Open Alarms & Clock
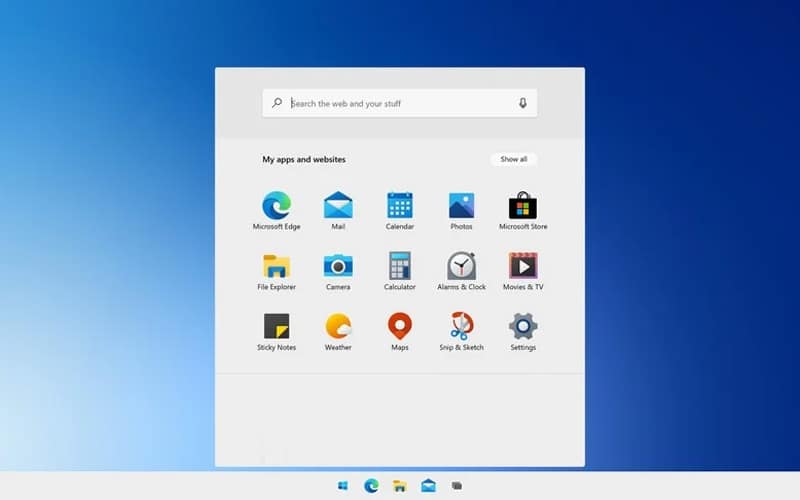This screenshot has width=800, height=500. [x=461, y=266]
